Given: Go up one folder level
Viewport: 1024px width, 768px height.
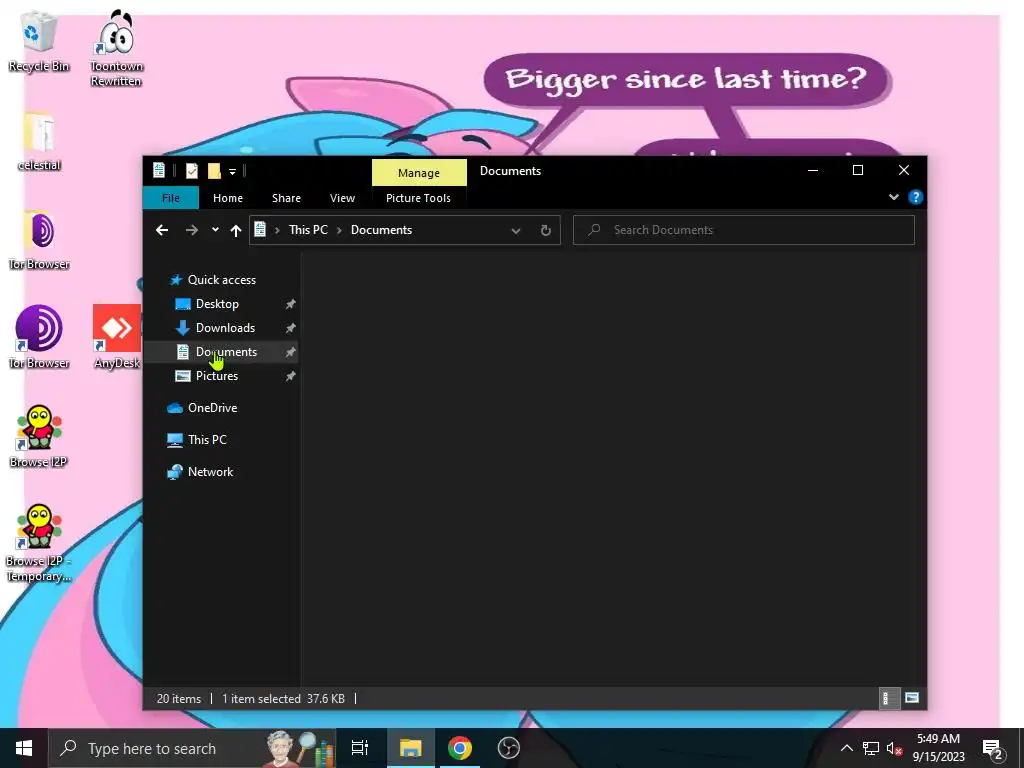Looking at the screenshot, I should pyautogui.click(x=236, y=230).
